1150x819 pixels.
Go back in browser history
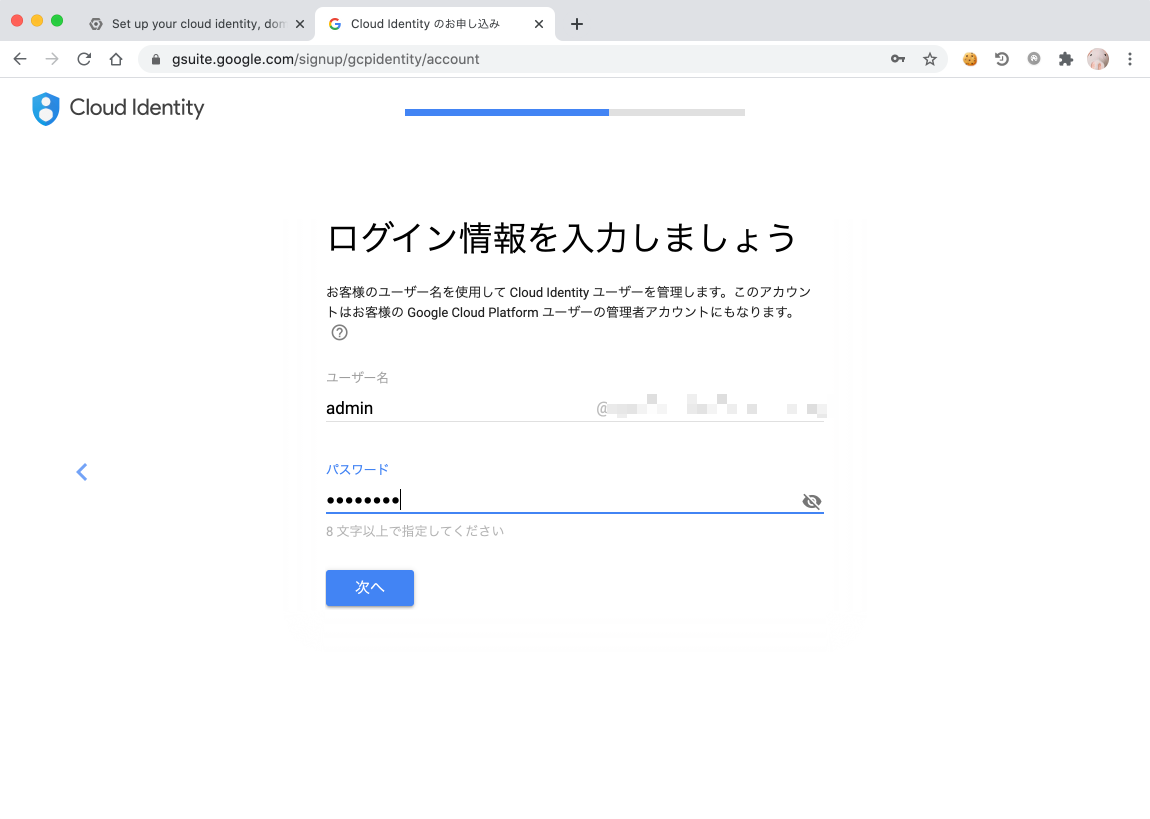point(20,59)
